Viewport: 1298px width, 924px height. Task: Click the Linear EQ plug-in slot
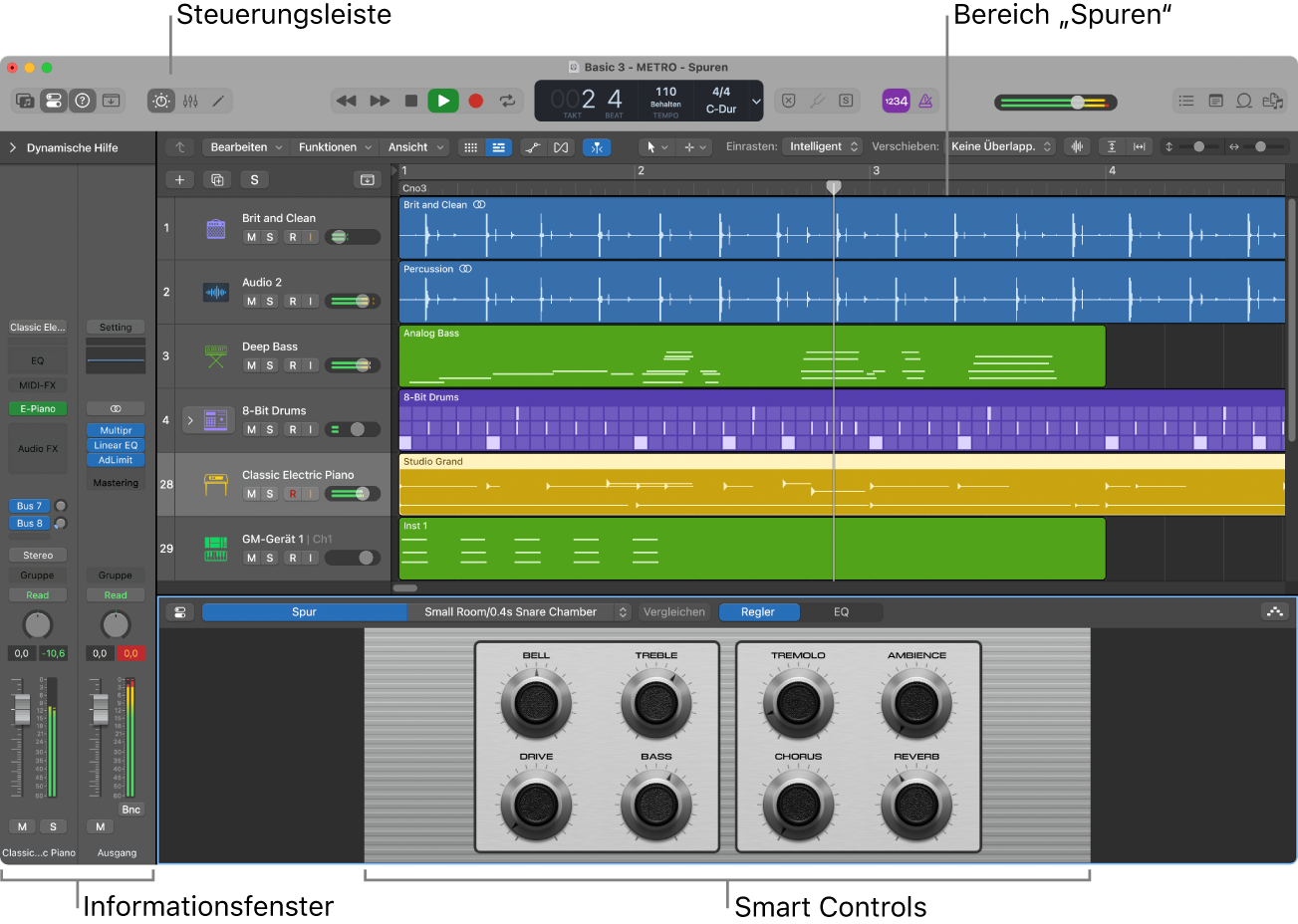(116, 445)
